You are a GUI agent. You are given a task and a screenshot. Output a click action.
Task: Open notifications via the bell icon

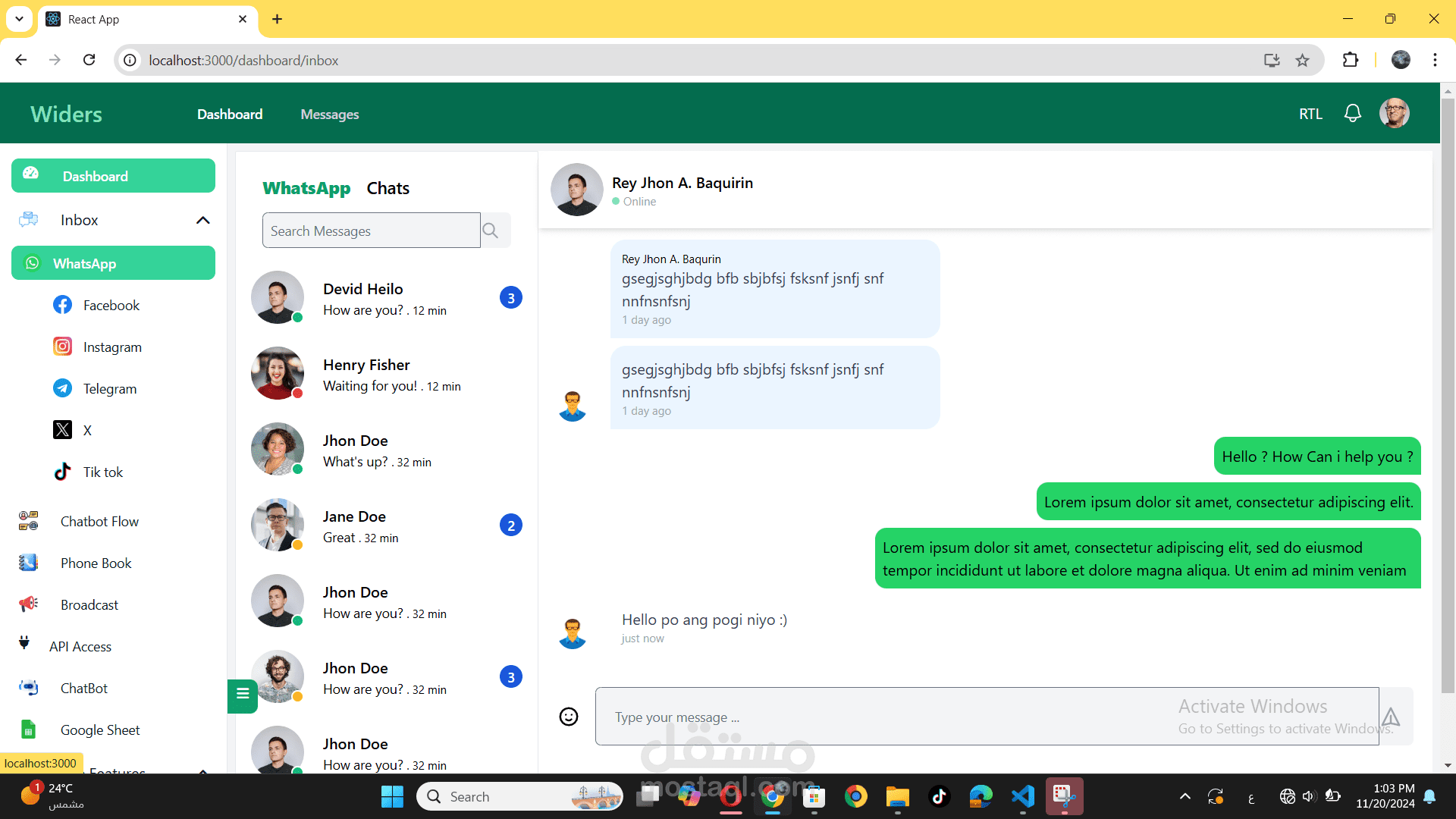tap(1353, 113)
